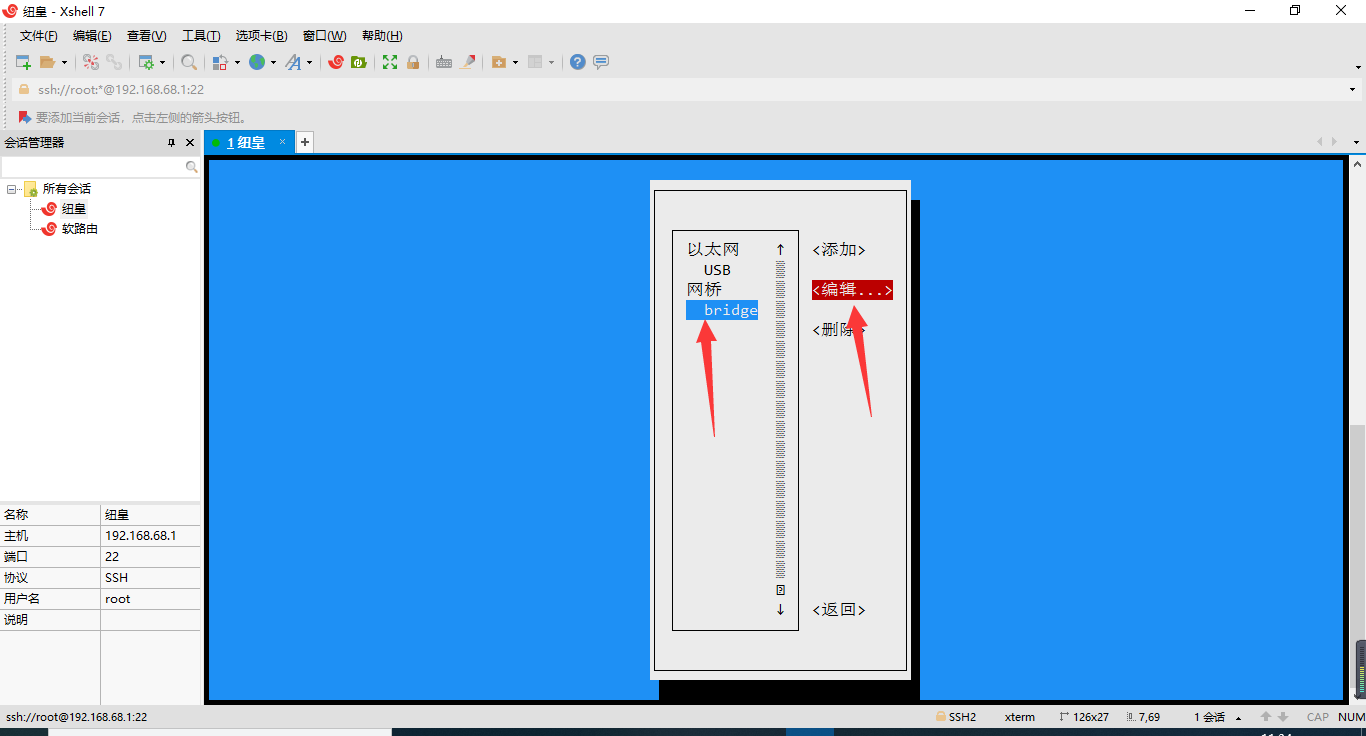Expand the 1 会话 status bar arrow
The image size is (1366, 736).
(1239, 718)
